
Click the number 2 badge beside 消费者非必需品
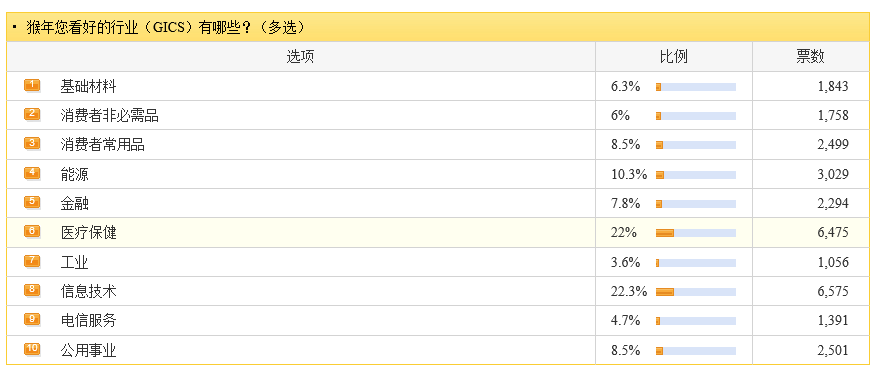pyautogui.click(x=32, y=114)
